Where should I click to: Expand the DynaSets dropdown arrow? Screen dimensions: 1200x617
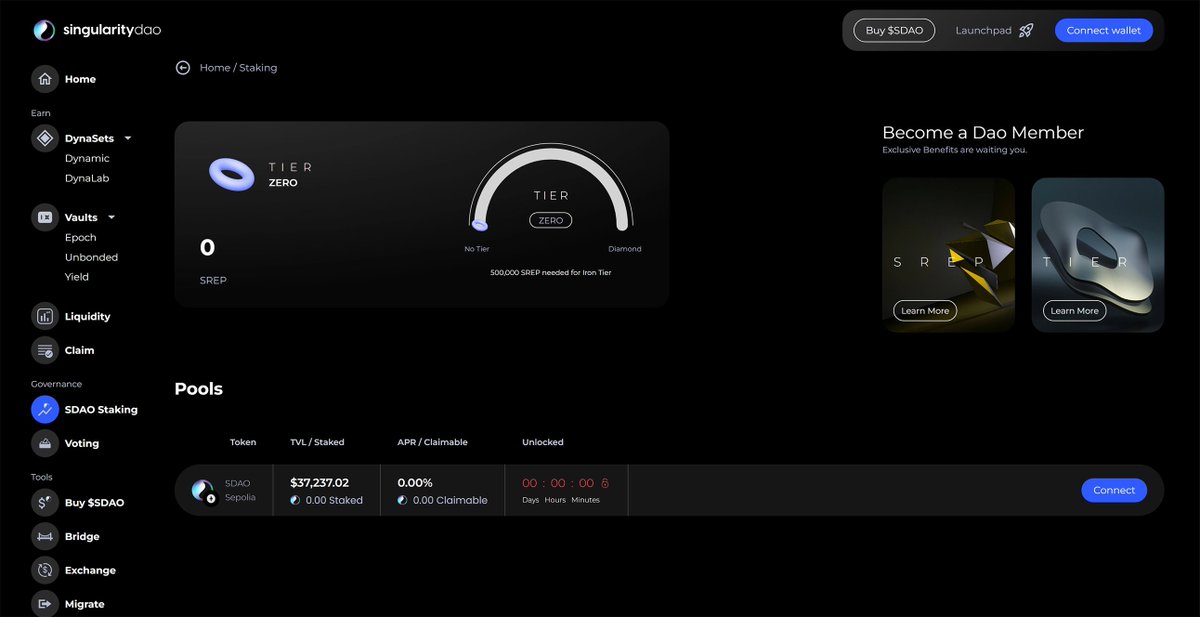(x=128, y=139)
